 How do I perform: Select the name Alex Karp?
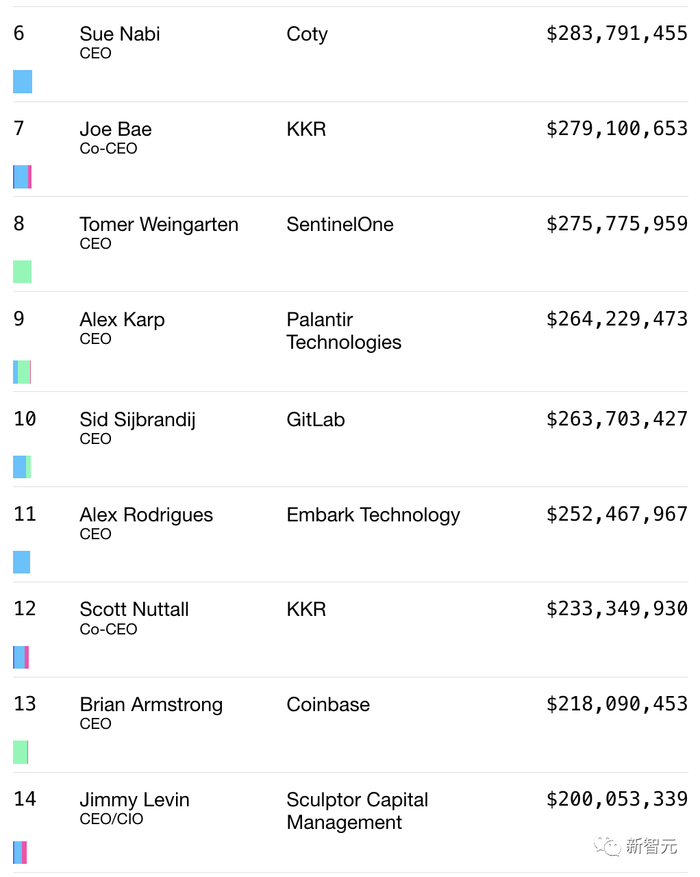tap(122, 320)
